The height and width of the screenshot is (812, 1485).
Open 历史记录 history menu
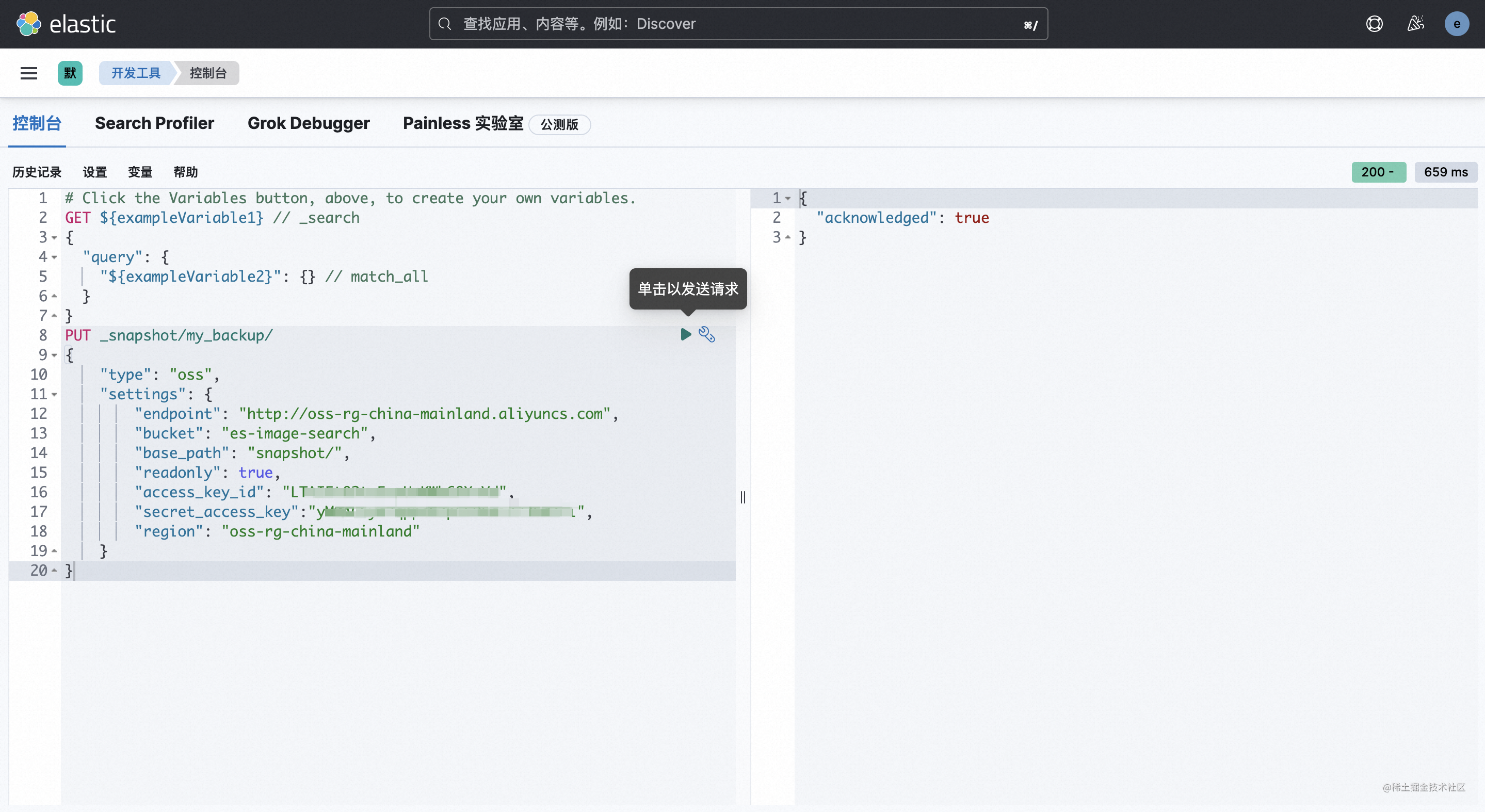point(36,170)
